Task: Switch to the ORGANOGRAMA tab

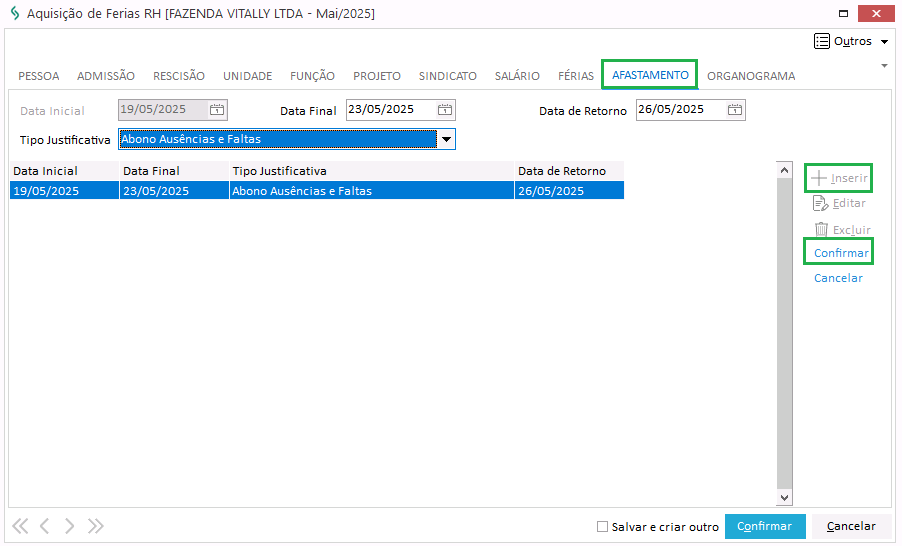Action: (x=751, y=76)
